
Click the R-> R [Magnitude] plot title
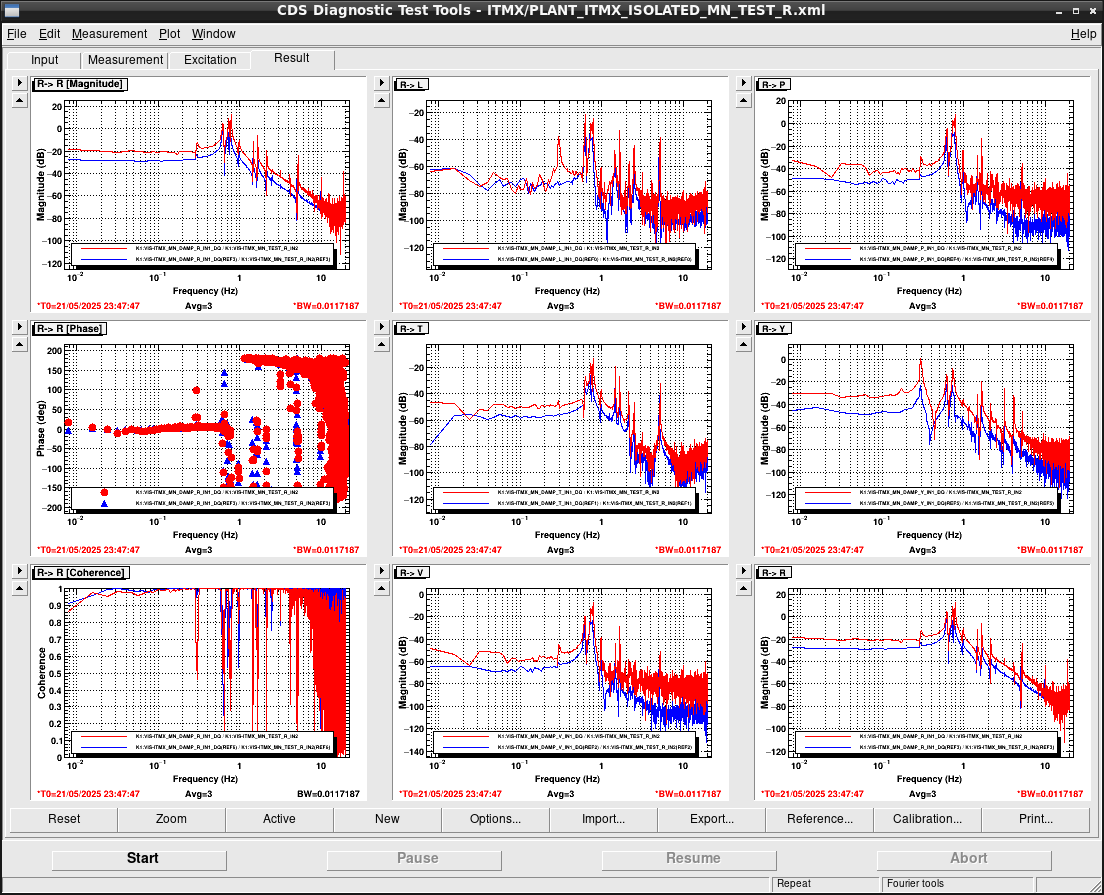[80, 84]
